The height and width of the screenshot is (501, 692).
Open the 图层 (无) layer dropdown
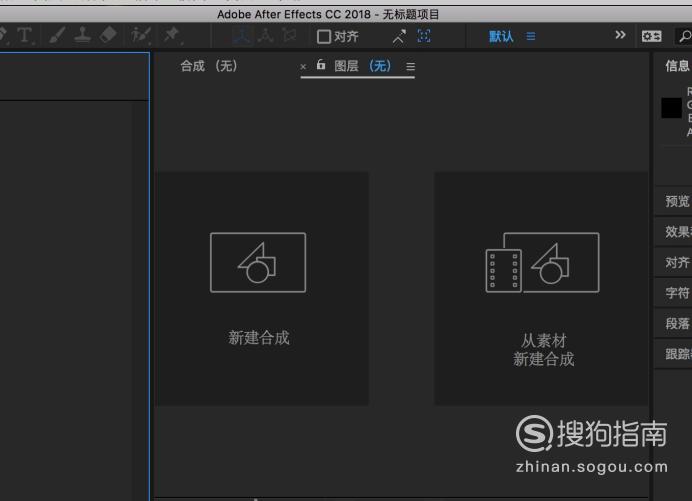click(x=380, y=66)
